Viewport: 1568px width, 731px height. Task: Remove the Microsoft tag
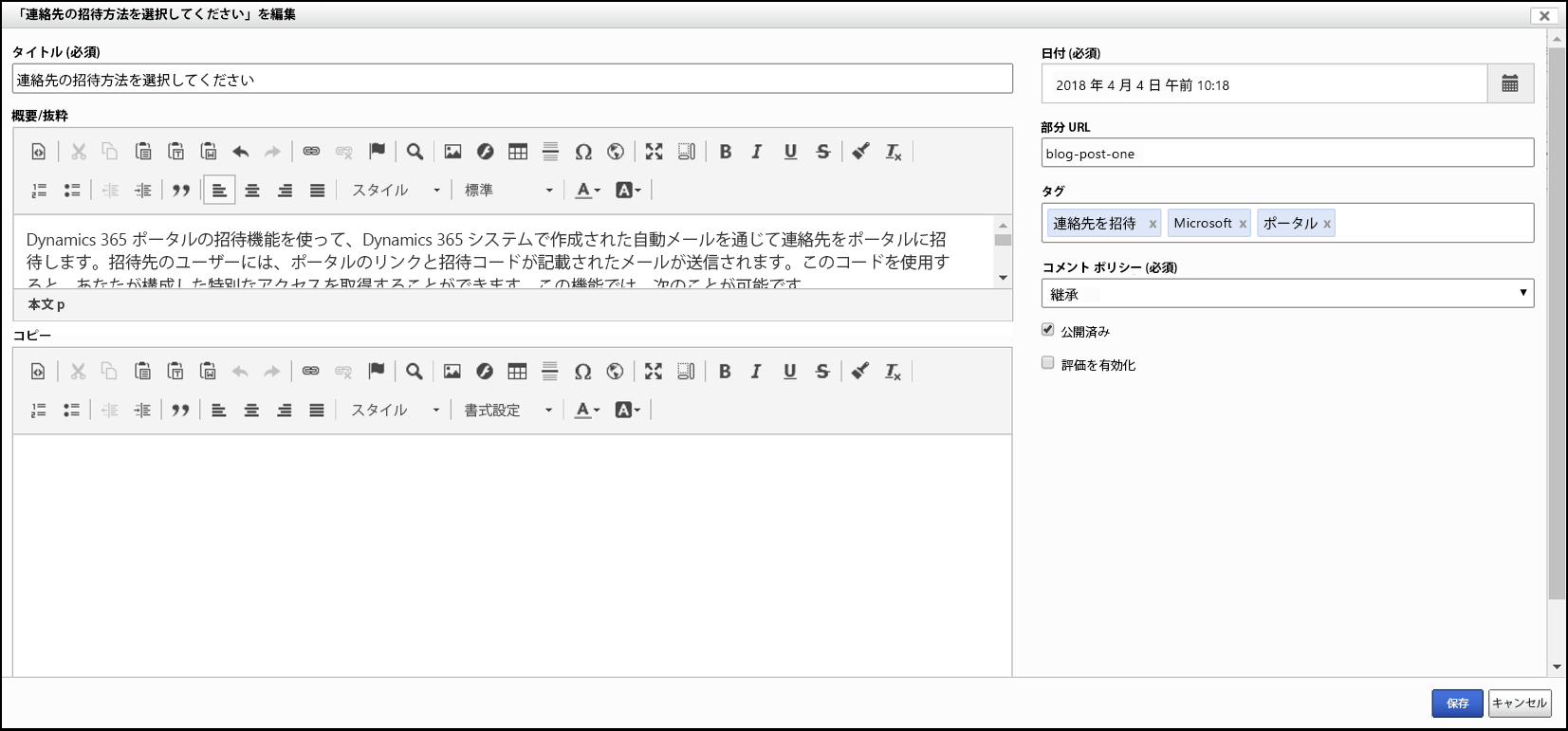pyautogui.click(x=1242, y=225)
